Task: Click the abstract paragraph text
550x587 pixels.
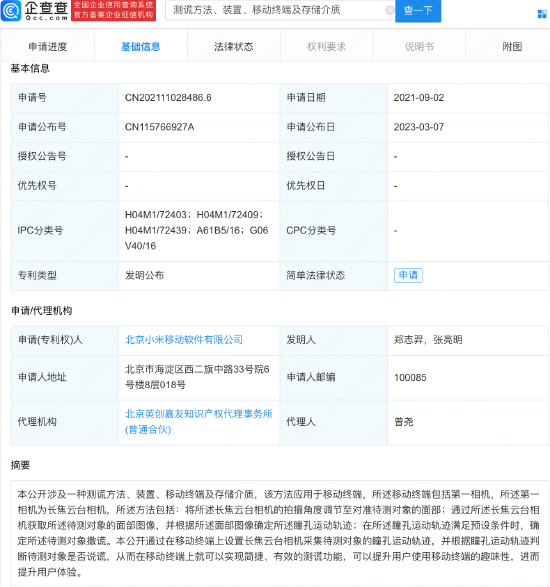Action: pyautogui.click(x=278, y=533)
